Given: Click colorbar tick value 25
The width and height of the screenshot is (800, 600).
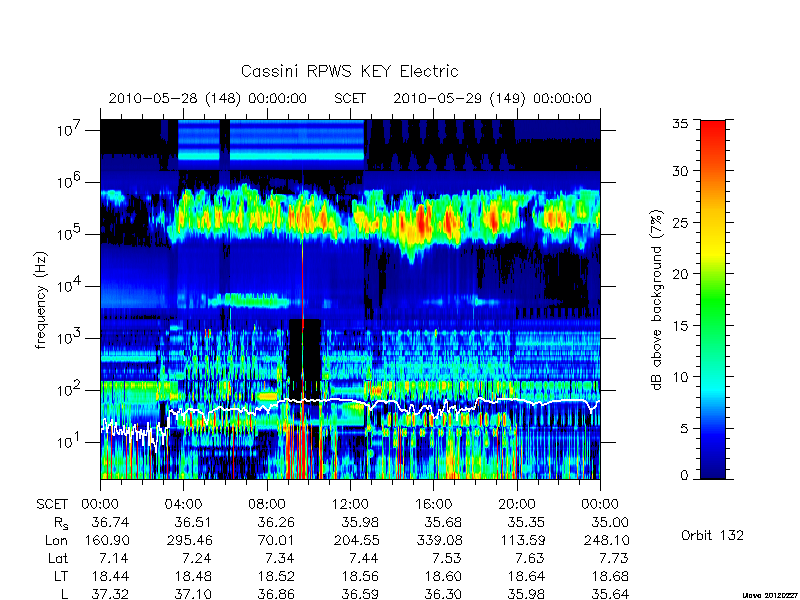Looking at the screenshot, I should [680, 222].
